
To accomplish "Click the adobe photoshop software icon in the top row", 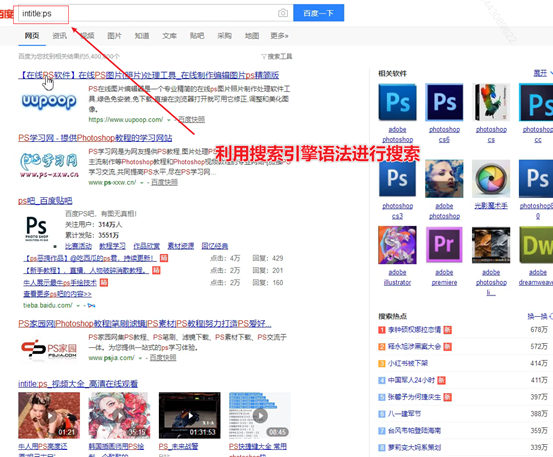I will tap(397, 102).
